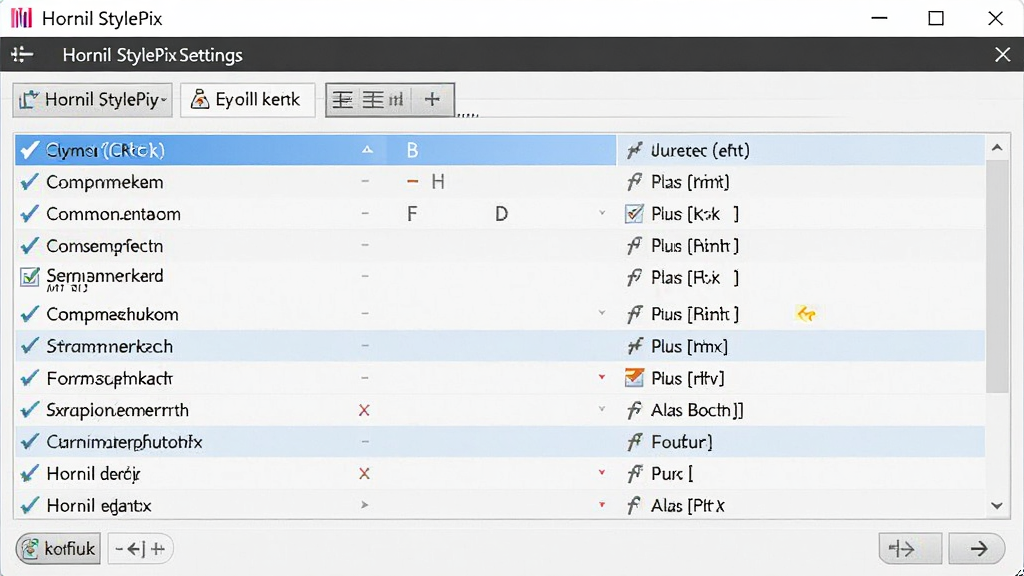
Task: Select the H value in Compnmekem row
Action: click(438, 182)
